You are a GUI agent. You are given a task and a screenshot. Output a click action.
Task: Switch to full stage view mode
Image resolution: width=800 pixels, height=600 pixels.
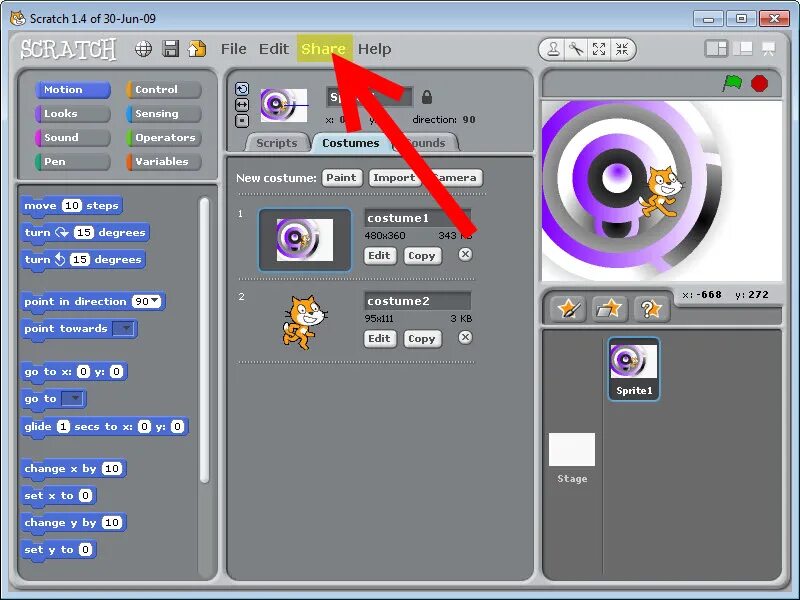click(743, 49)
